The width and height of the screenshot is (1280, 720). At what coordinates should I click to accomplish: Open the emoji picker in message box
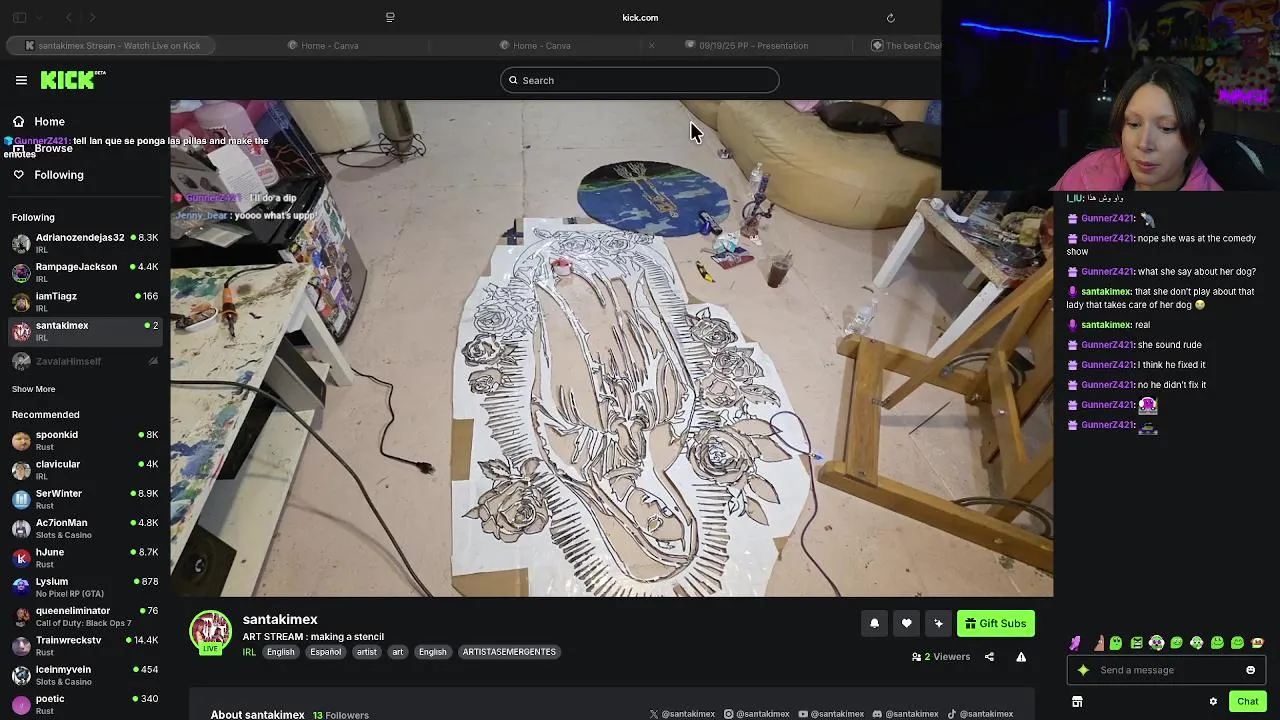click(x=1250, y=670)
